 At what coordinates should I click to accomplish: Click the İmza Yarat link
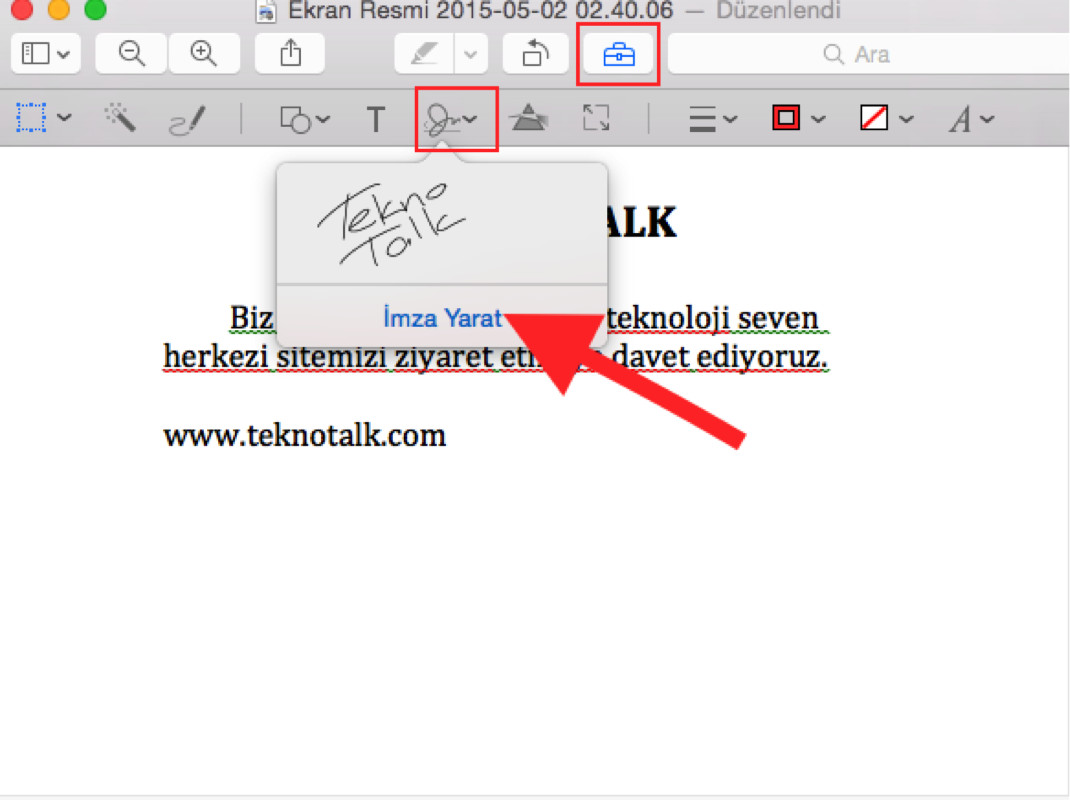click(x=442, y=318)
